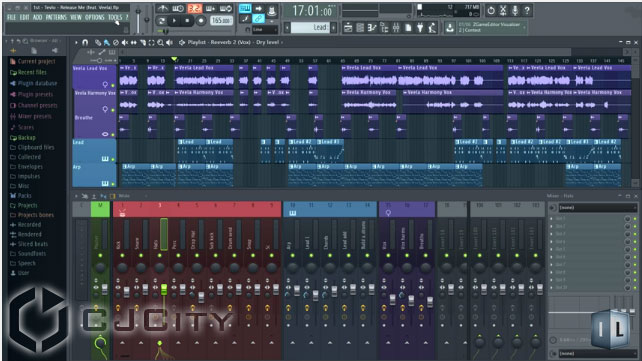Toggle typing keyboard to piano icon
The image size is (642, 361).
(245, 8)
